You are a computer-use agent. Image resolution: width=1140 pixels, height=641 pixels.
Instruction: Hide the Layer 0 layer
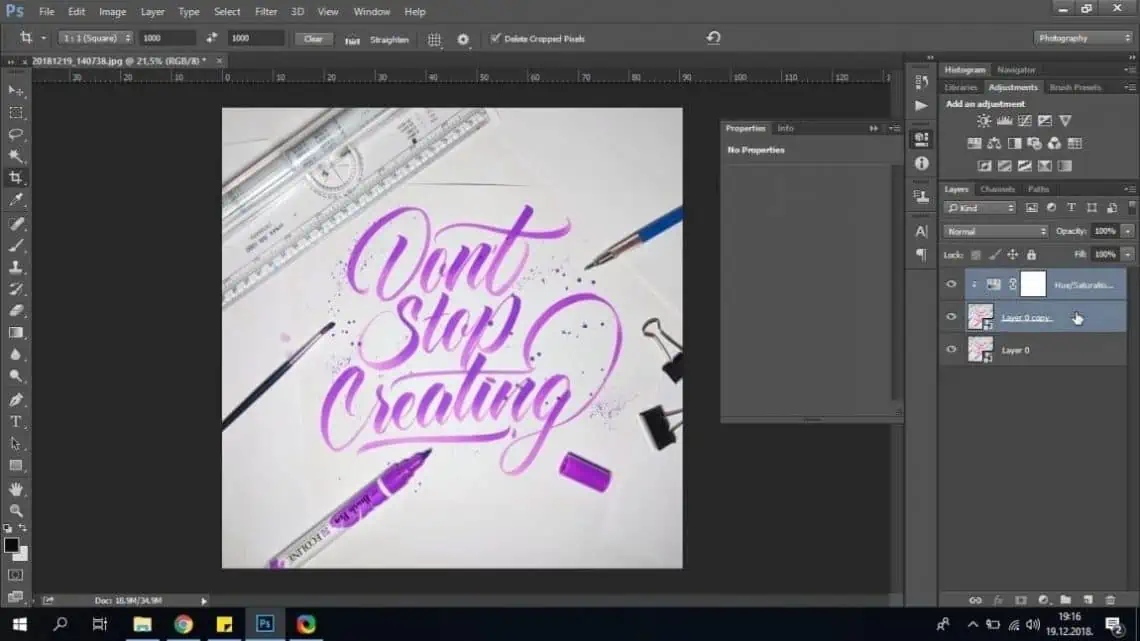[x=951, y=350]
